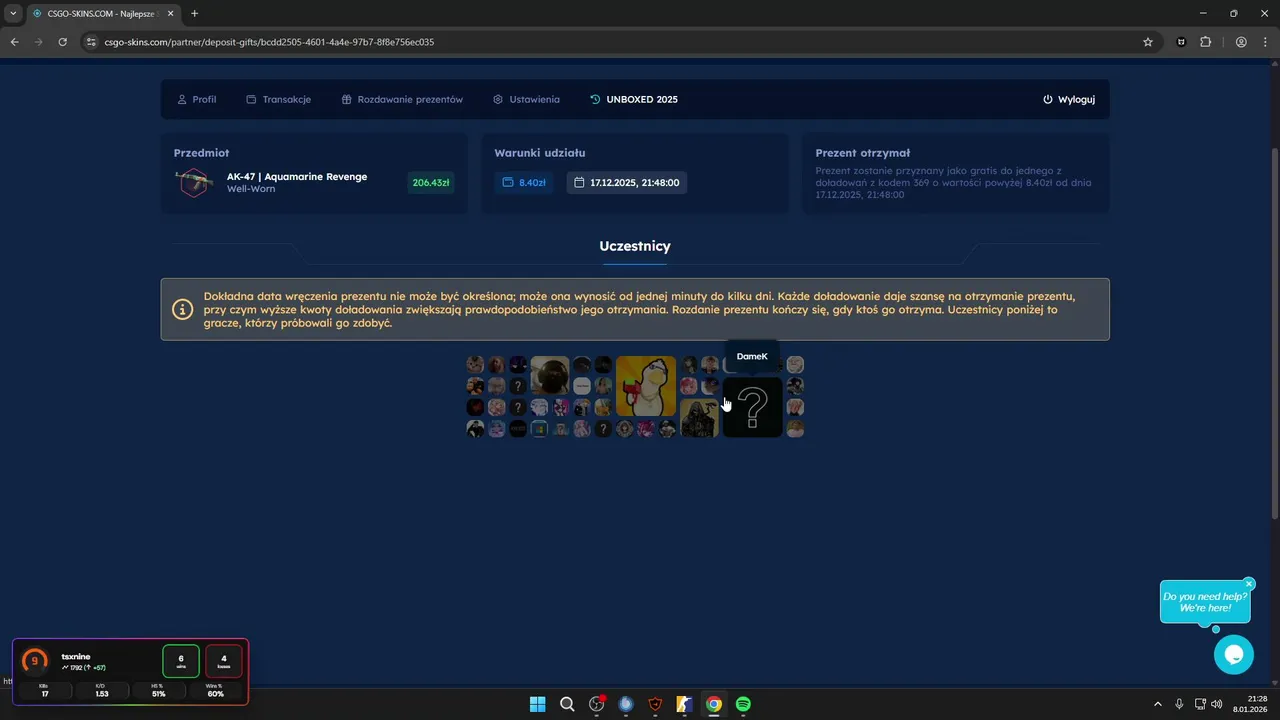Click the large avatar with headphones
The image size is (1280, 720).
click(550, 375)
